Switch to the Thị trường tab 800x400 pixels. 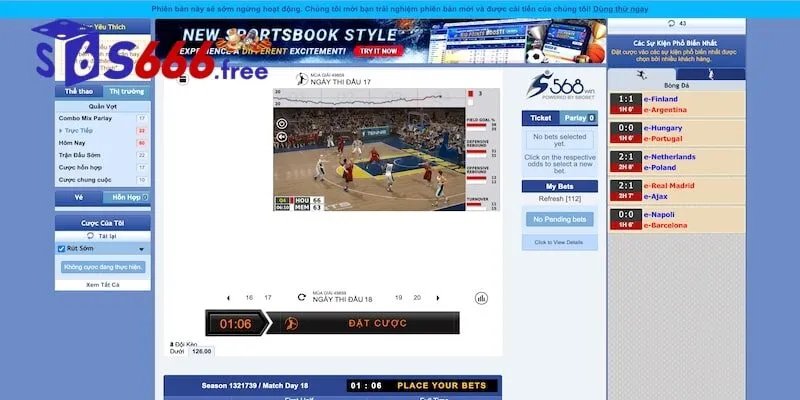tap(126, 92)
